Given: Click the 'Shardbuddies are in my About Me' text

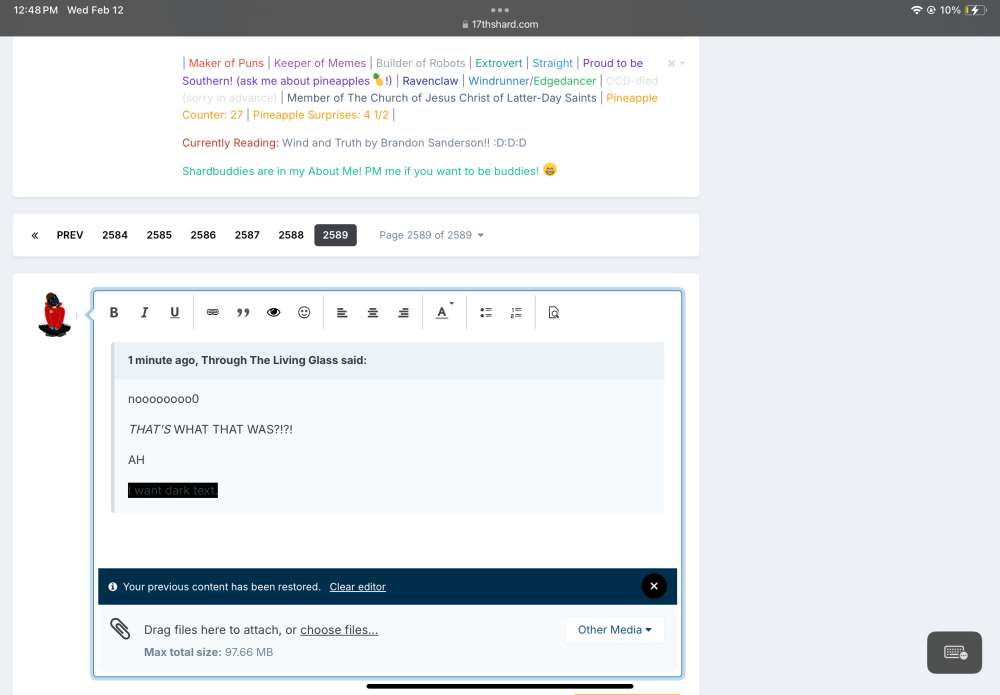Looking at the screenshot, I should pos(360,171).
